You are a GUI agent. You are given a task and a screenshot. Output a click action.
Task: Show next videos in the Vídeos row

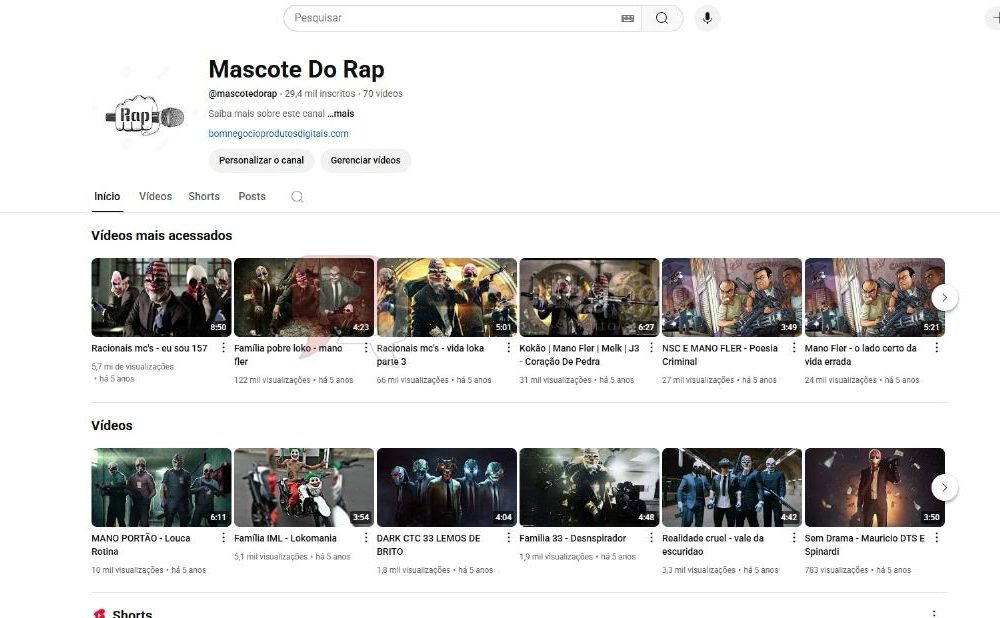tap(945, 487)
